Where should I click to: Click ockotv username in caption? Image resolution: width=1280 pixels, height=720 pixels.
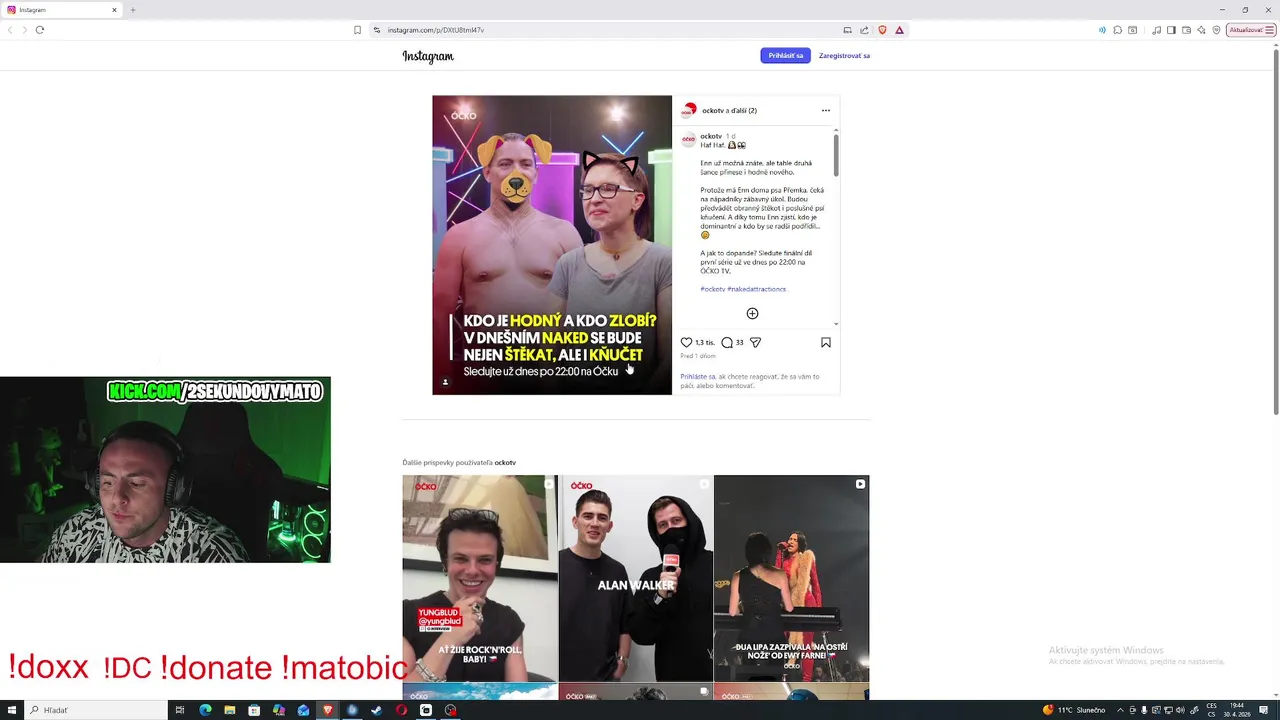point(711,136)
